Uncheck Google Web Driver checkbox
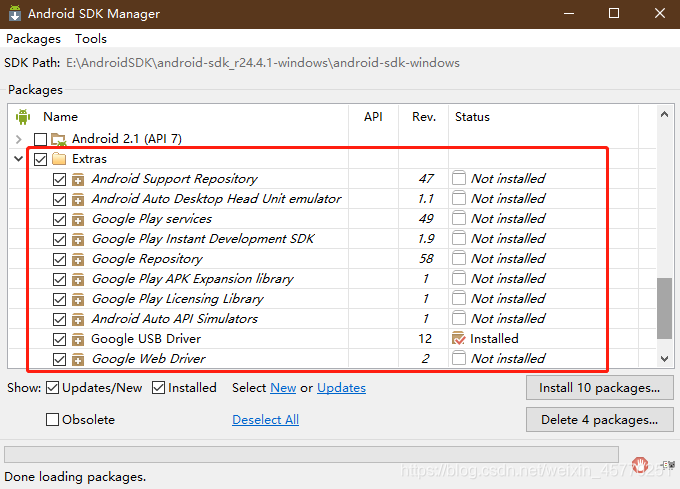The height and width of the screenshot is (489, 680). click(59, 359)
